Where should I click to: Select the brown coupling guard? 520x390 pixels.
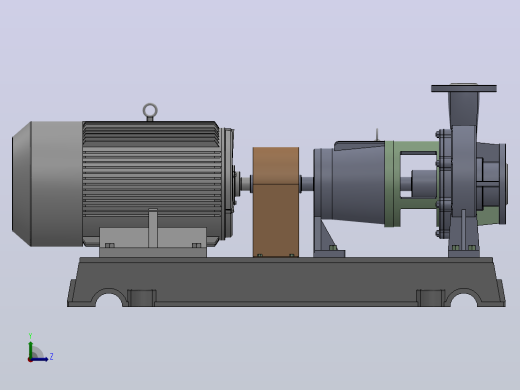(x=276, y=202)
